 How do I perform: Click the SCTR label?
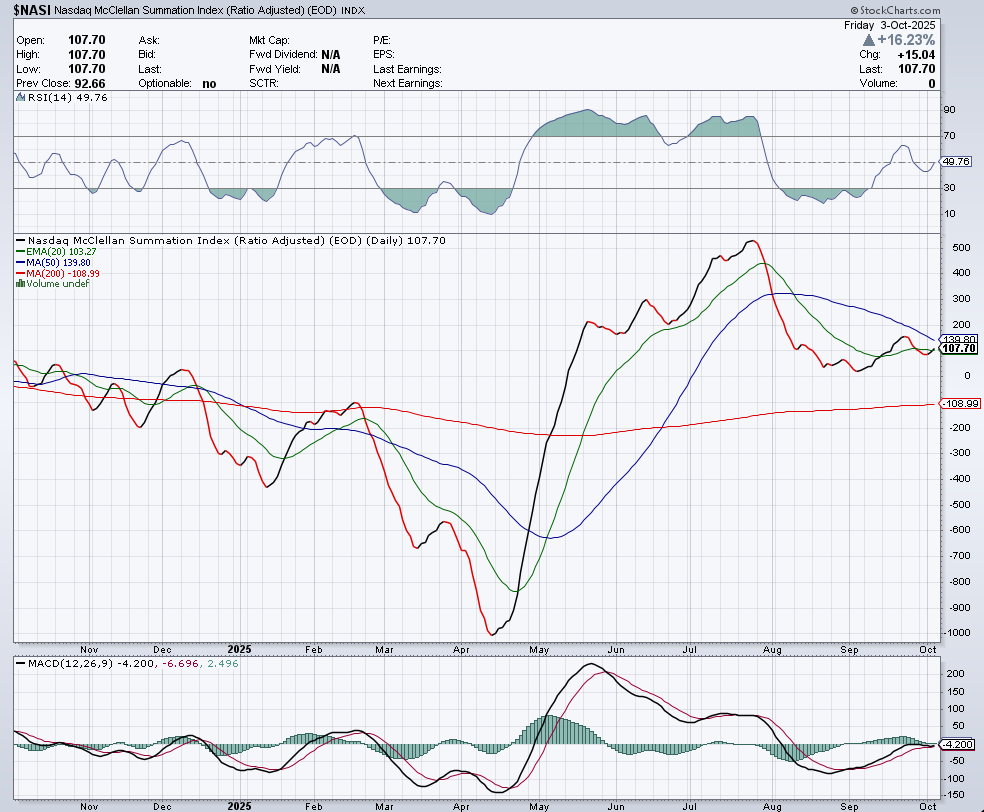click(x=264, y=83)
